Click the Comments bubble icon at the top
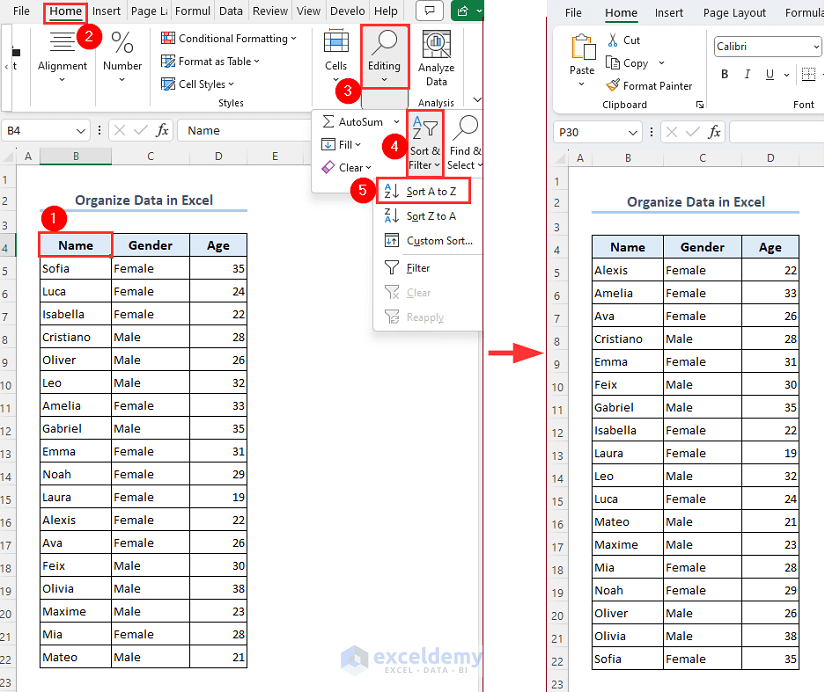This screenshot has width=825, height=692. pyautogui.click(x=429, y=10)
